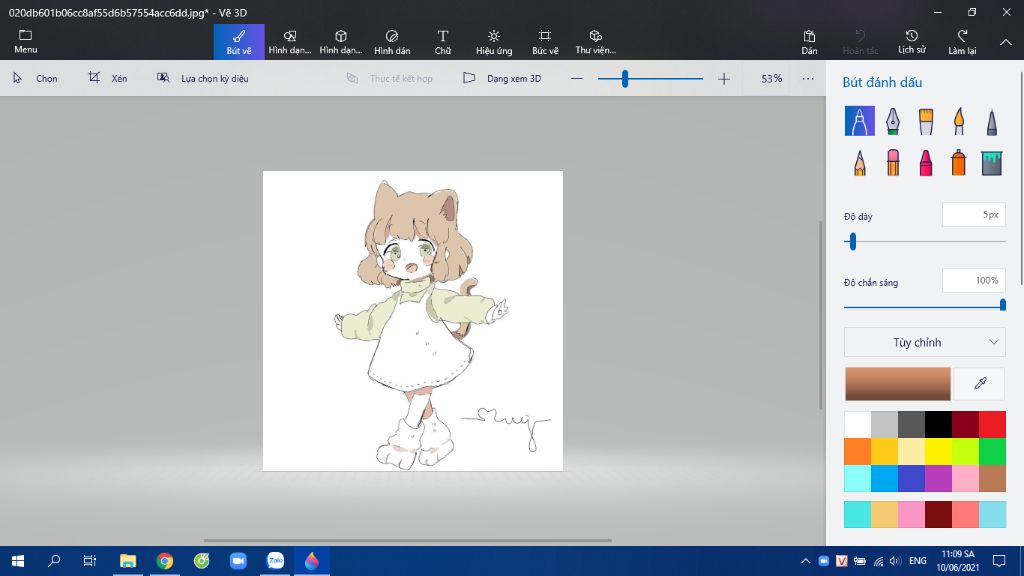Click the Làm lại redo button

(x=963, y=42)
